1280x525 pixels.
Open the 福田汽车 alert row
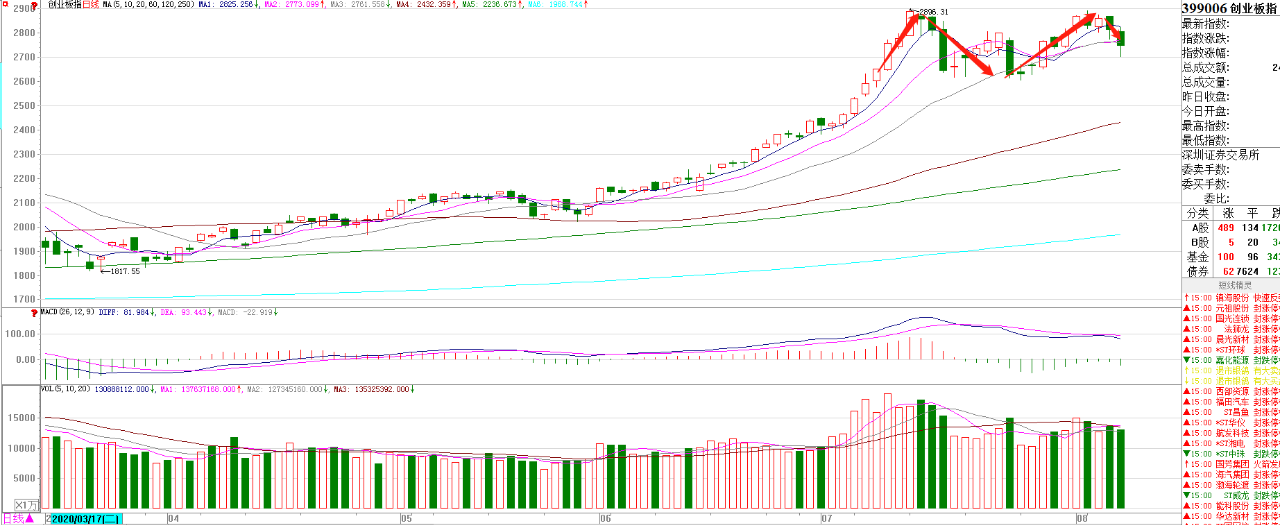click(x=1231, y=401)
